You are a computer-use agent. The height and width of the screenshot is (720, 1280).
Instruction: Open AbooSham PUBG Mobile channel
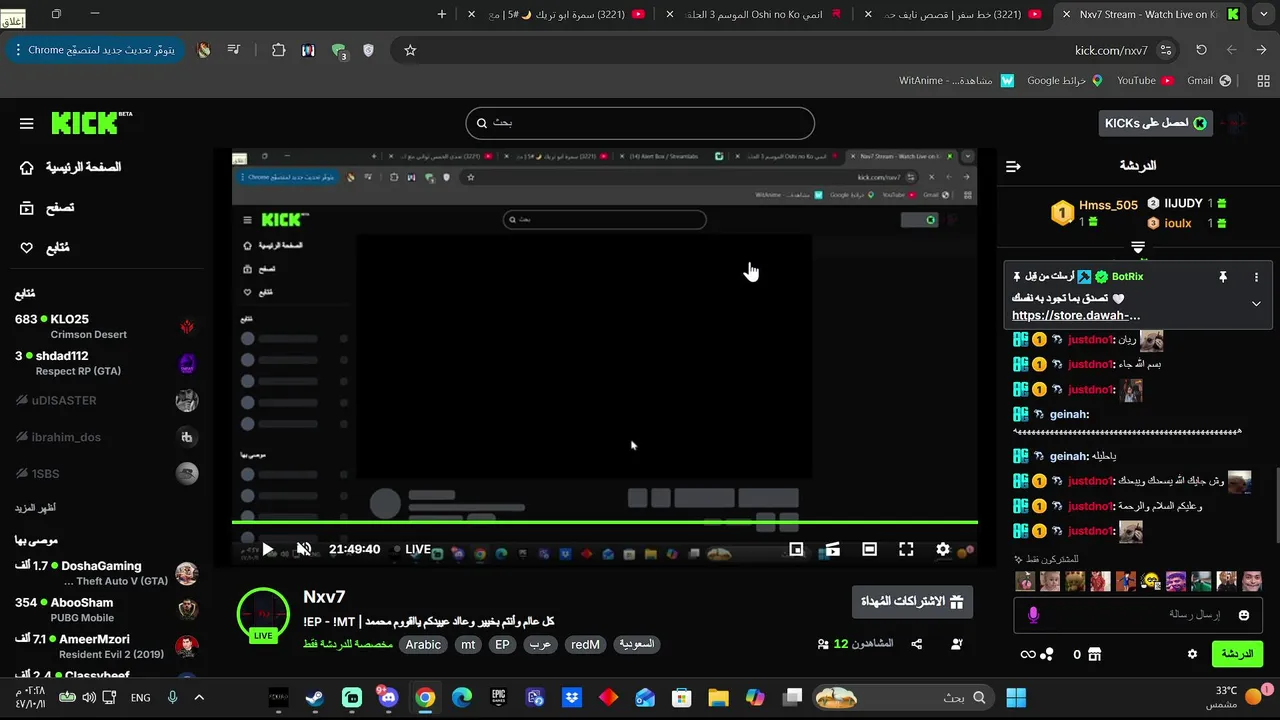point(106,610)
